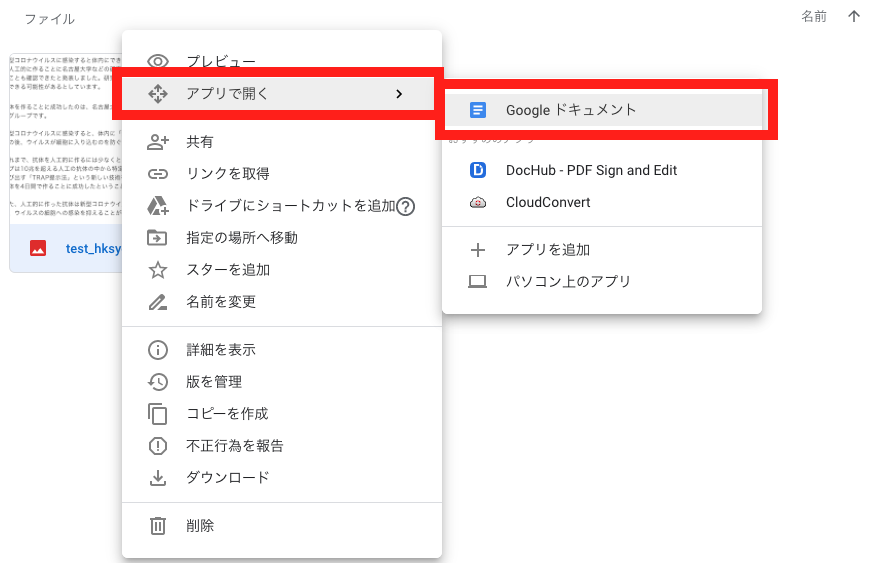This screenshot has width=894, height=563.
Task: Click the add-person icon next to 共有
Action: [x=158, y=141]
